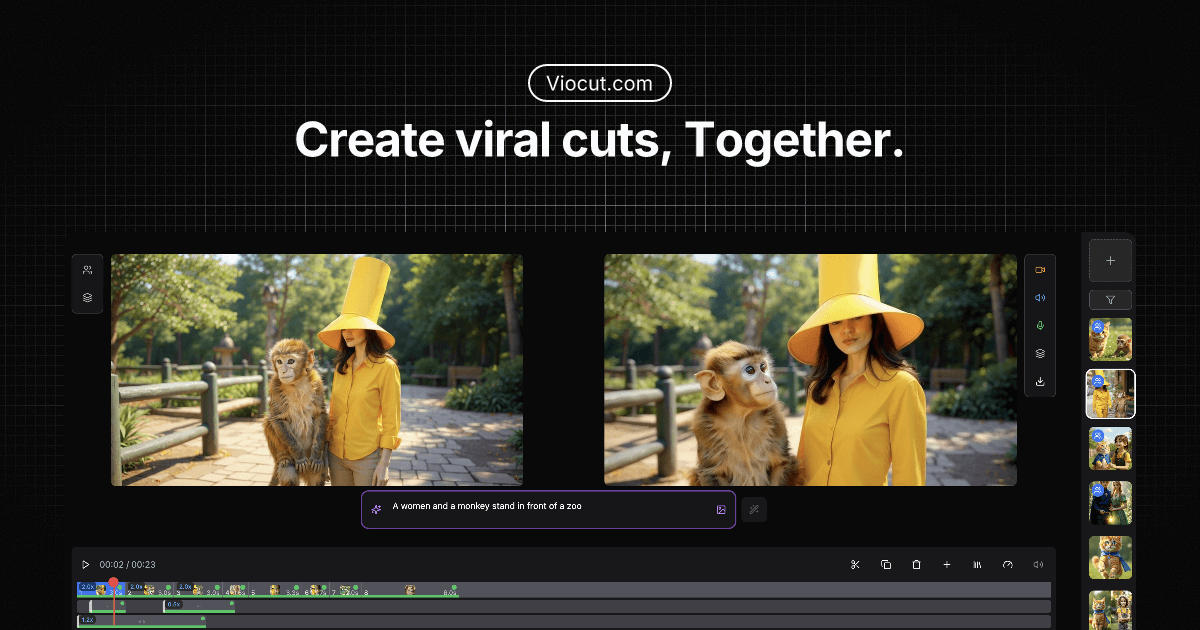Open the playback speed gauge control
Screen dimensions: 1200x630
[1008, 564]
